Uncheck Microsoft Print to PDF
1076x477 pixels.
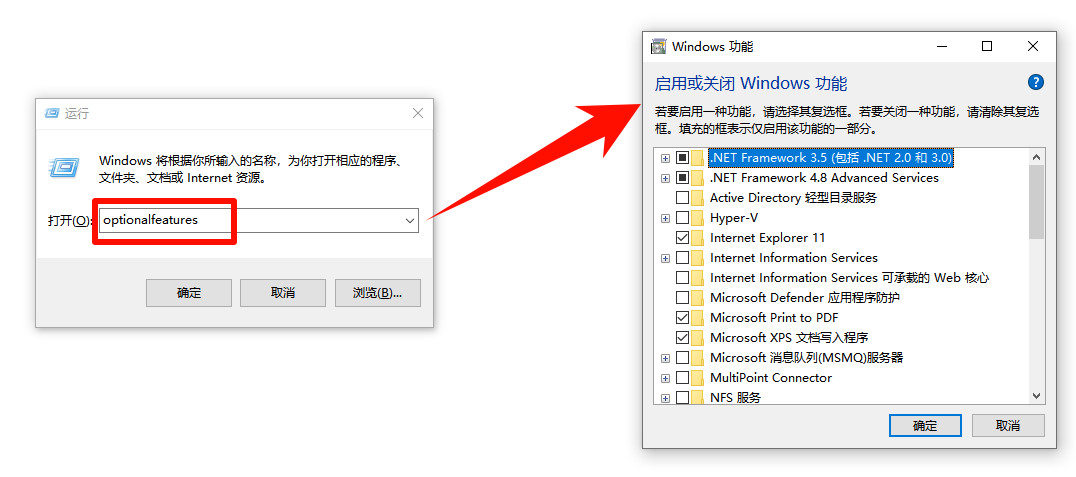[x=682, y=318]
